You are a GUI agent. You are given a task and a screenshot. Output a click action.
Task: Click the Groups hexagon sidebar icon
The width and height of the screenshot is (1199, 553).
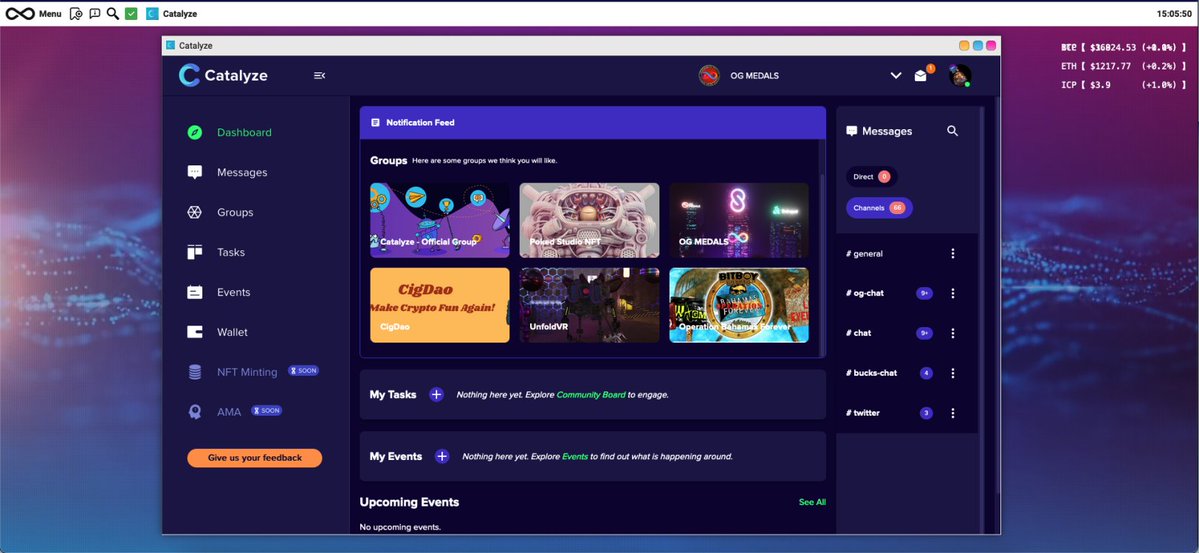coord(195,212)
